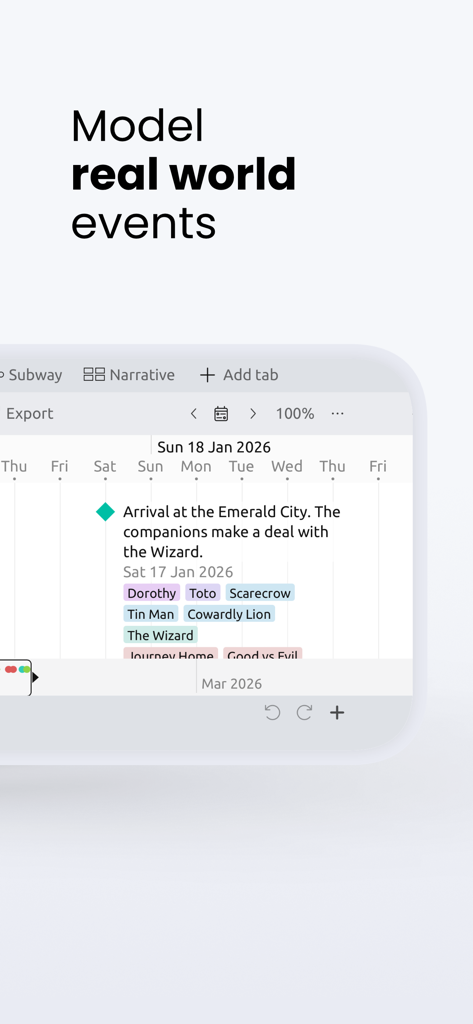Open the more options ellipsis menu
The image size is (473, 1024).
pos(337,413)
